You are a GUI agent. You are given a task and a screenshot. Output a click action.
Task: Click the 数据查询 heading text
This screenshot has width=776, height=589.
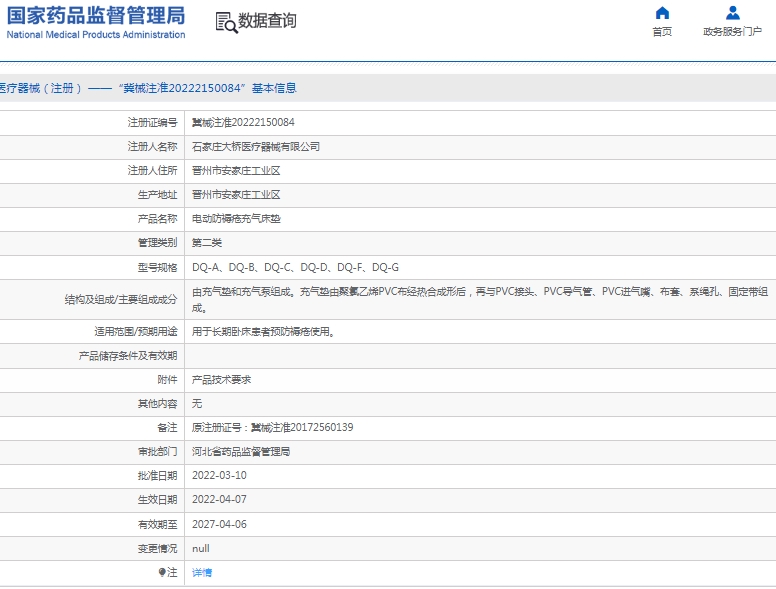(x=267, y=21)
